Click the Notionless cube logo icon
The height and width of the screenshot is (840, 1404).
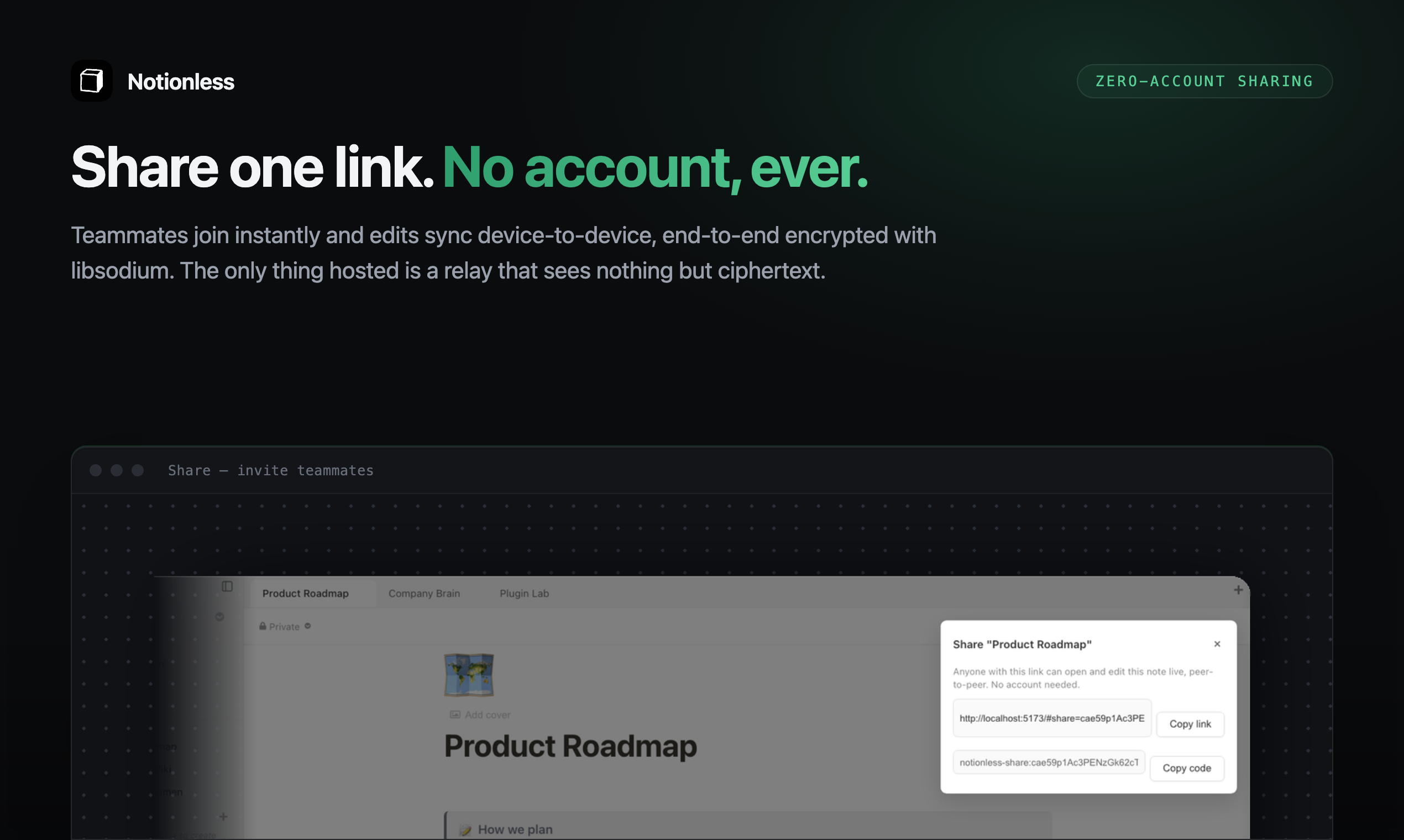[x=91, y=81]
